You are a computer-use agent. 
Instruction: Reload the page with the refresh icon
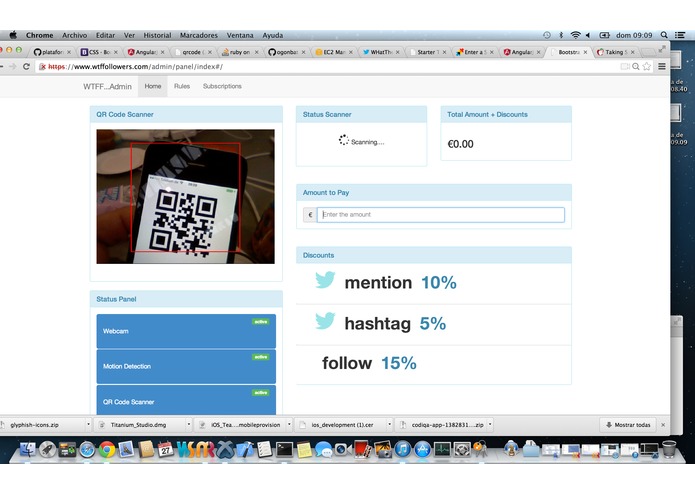coord(26,66)
